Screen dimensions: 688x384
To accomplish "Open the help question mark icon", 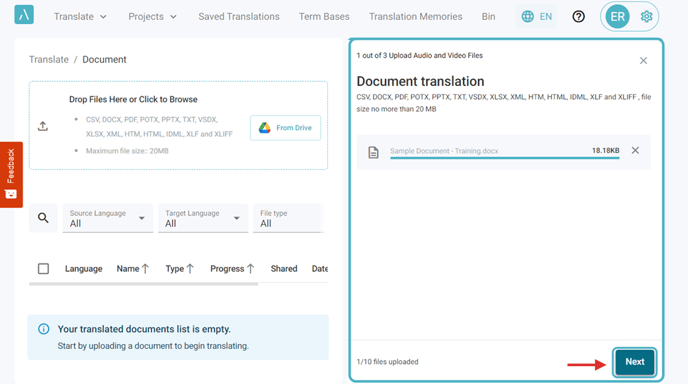I will pyautogui.click(x=578, y=17).
